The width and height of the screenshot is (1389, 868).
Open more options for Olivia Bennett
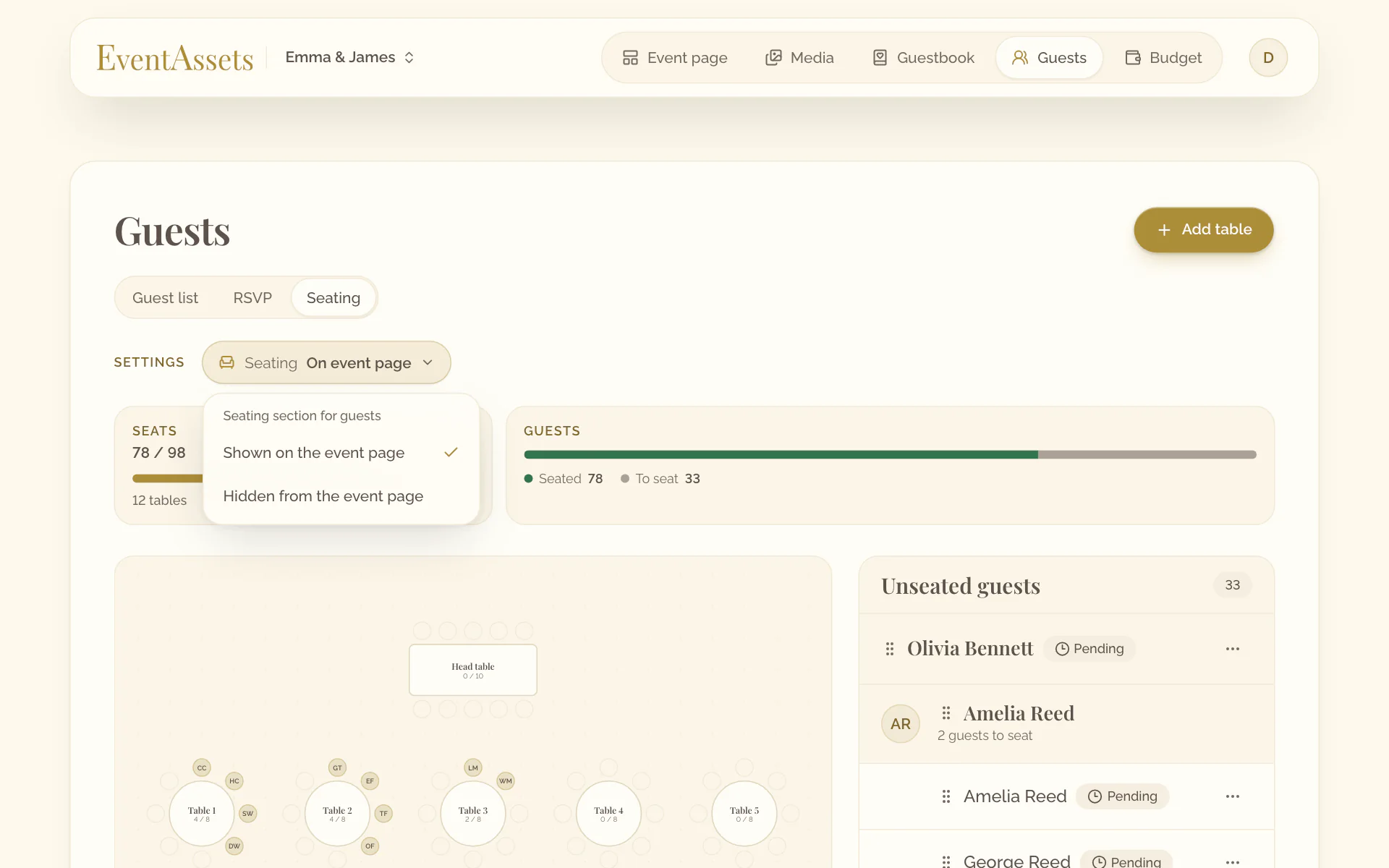(x=1233, y=649)
